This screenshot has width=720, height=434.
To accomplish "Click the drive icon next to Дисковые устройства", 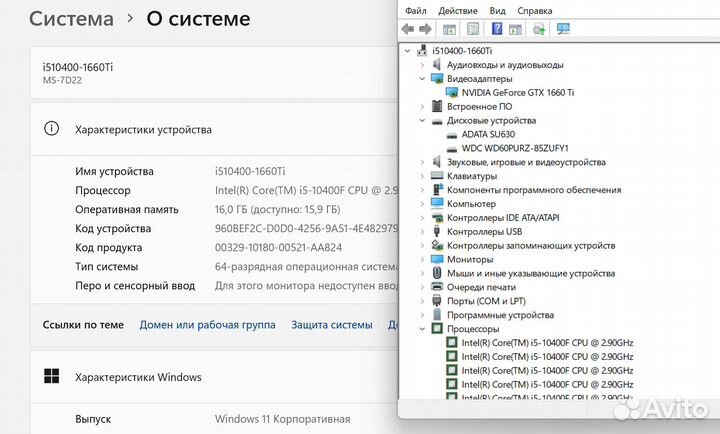I will (437, 121).
